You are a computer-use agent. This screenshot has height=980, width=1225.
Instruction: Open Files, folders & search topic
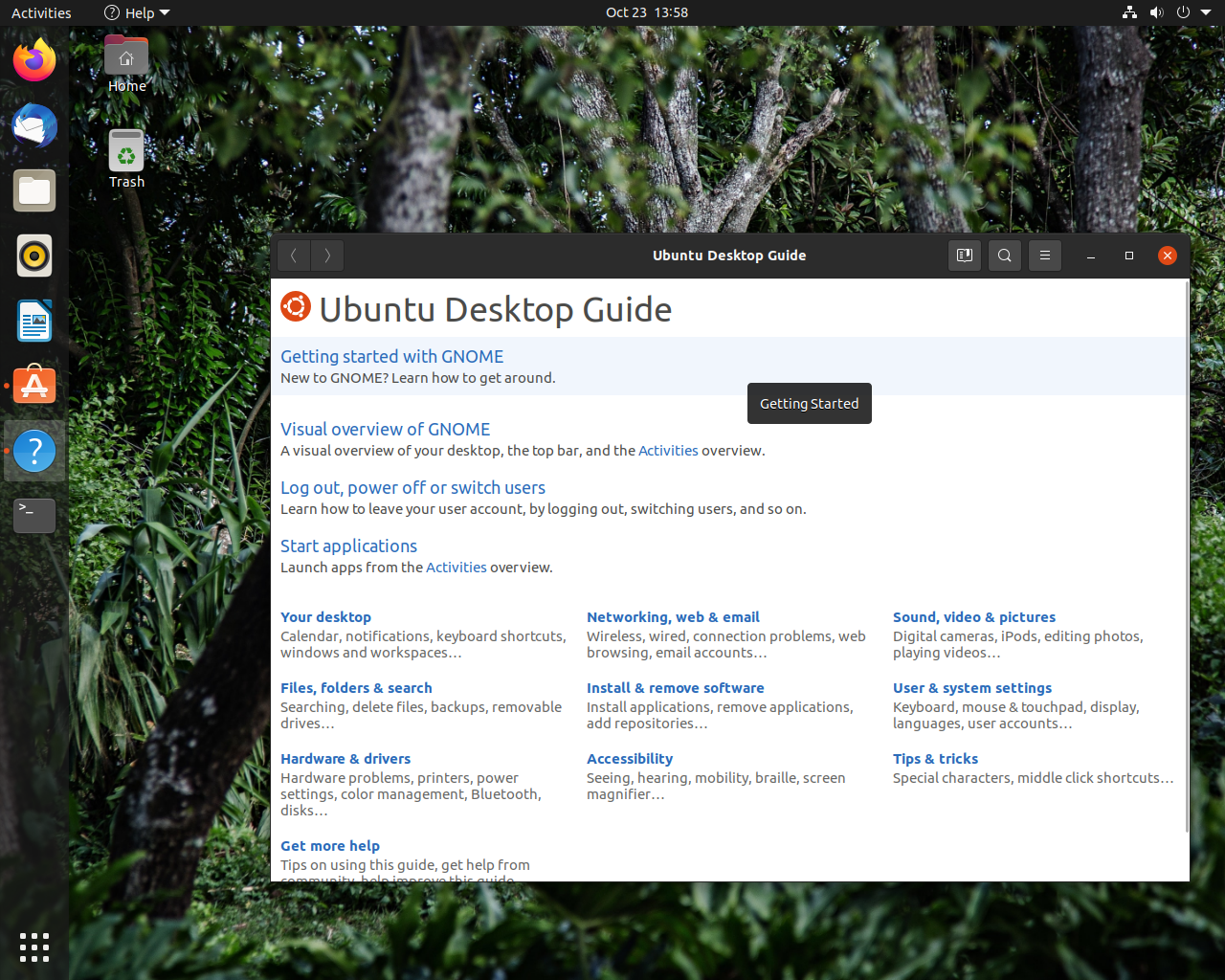(x=356, y=688)
